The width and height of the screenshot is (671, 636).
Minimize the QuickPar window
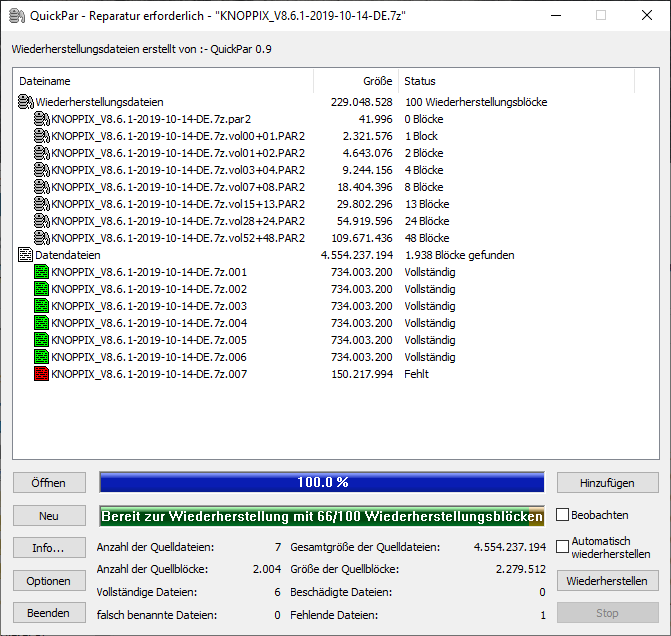pos(556,15)
